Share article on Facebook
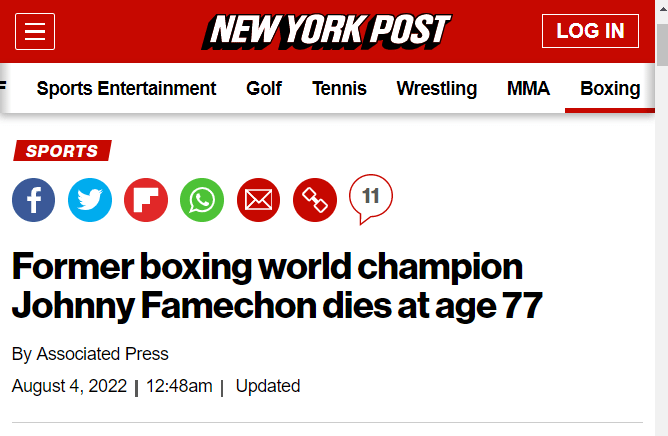The image size is (668, 436). pos(33,200)
